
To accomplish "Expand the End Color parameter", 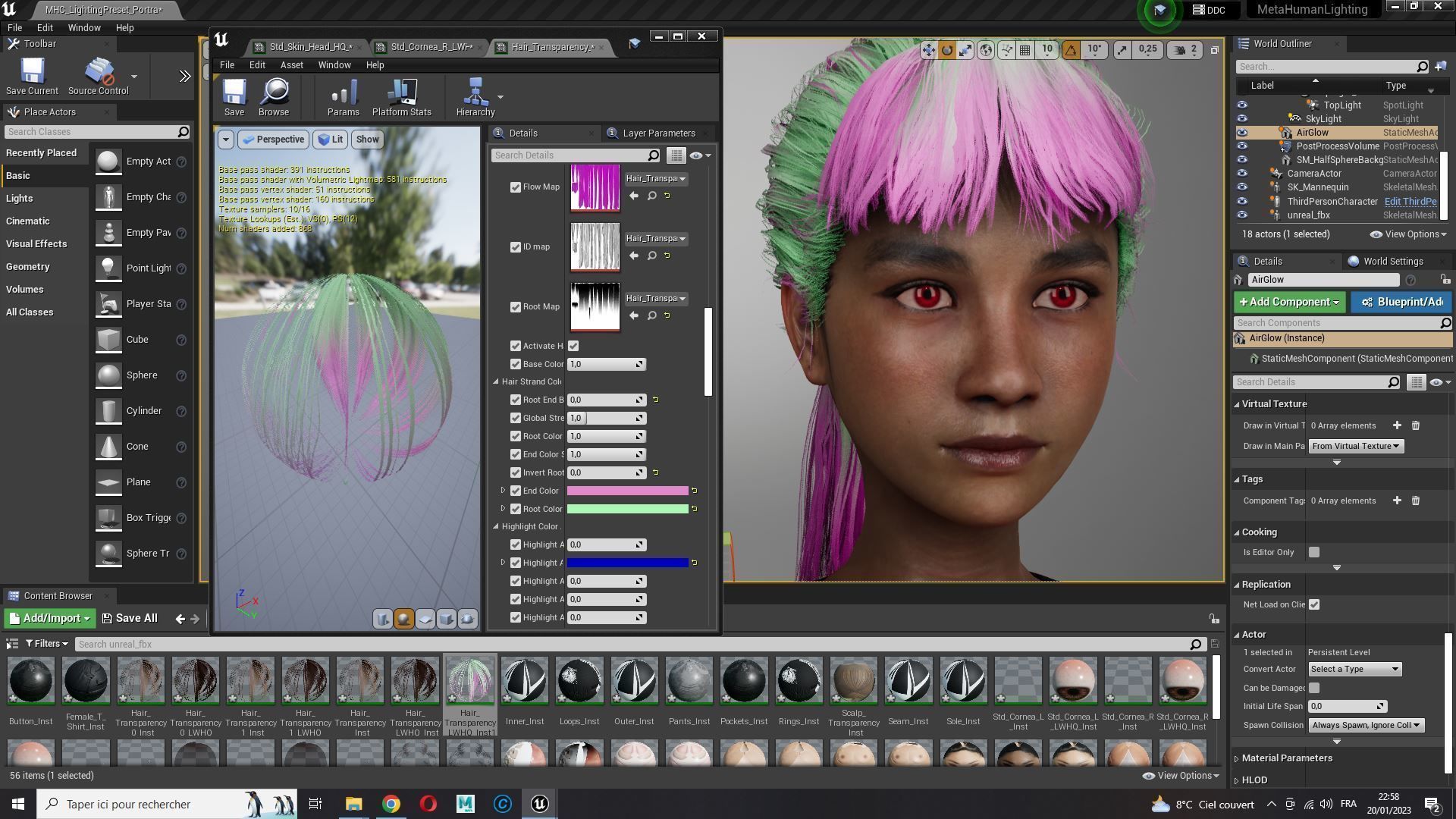I will [503, 491].
